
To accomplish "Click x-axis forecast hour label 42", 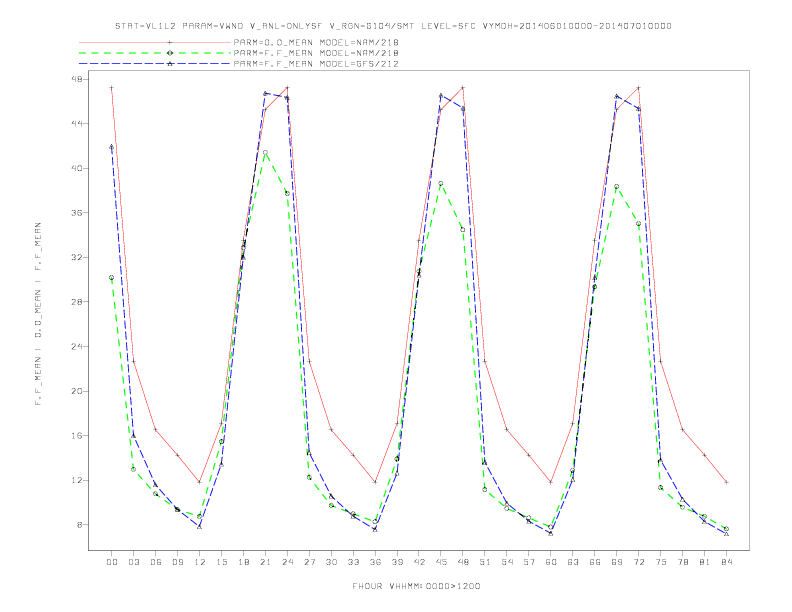I will click(x=419, y=562).
